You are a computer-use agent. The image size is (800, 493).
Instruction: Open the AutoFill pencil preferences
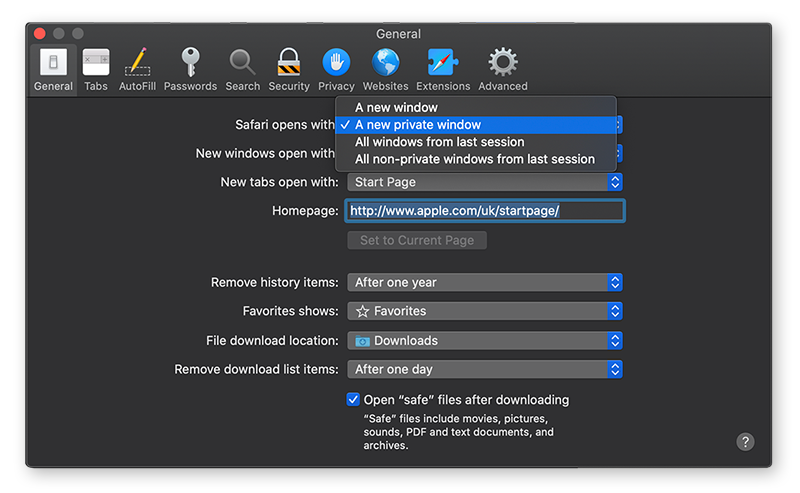click(137, 70)
